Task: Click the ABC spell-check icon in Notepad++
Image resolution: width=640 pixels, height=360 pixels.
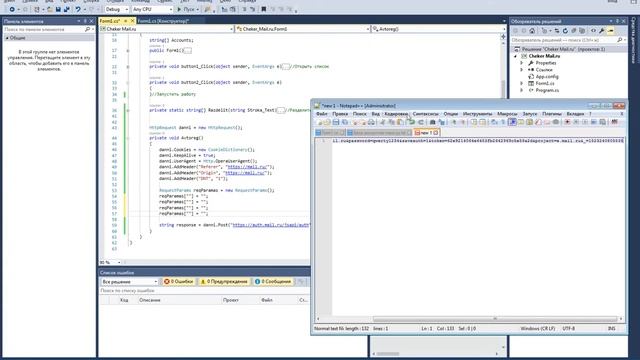Action: pyautogui.click(x=614, y=122)
